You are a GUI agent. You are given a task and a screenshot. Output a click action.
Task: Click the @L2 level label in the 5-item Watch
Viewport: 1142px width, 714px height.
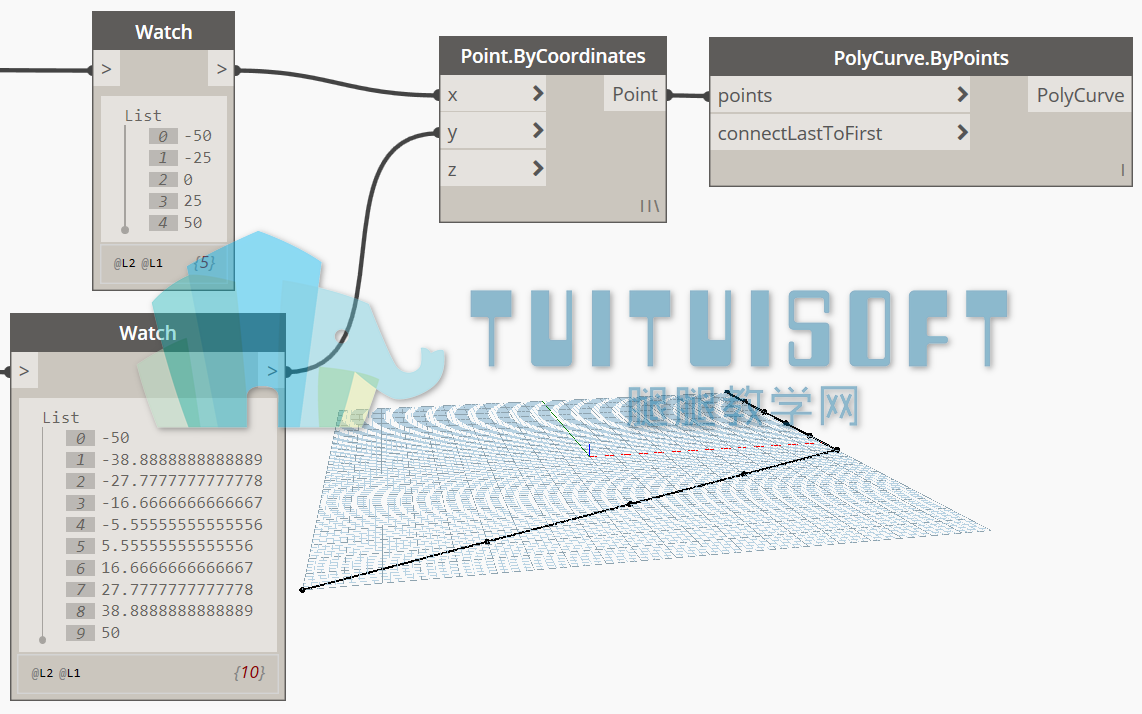pos(125,263)
